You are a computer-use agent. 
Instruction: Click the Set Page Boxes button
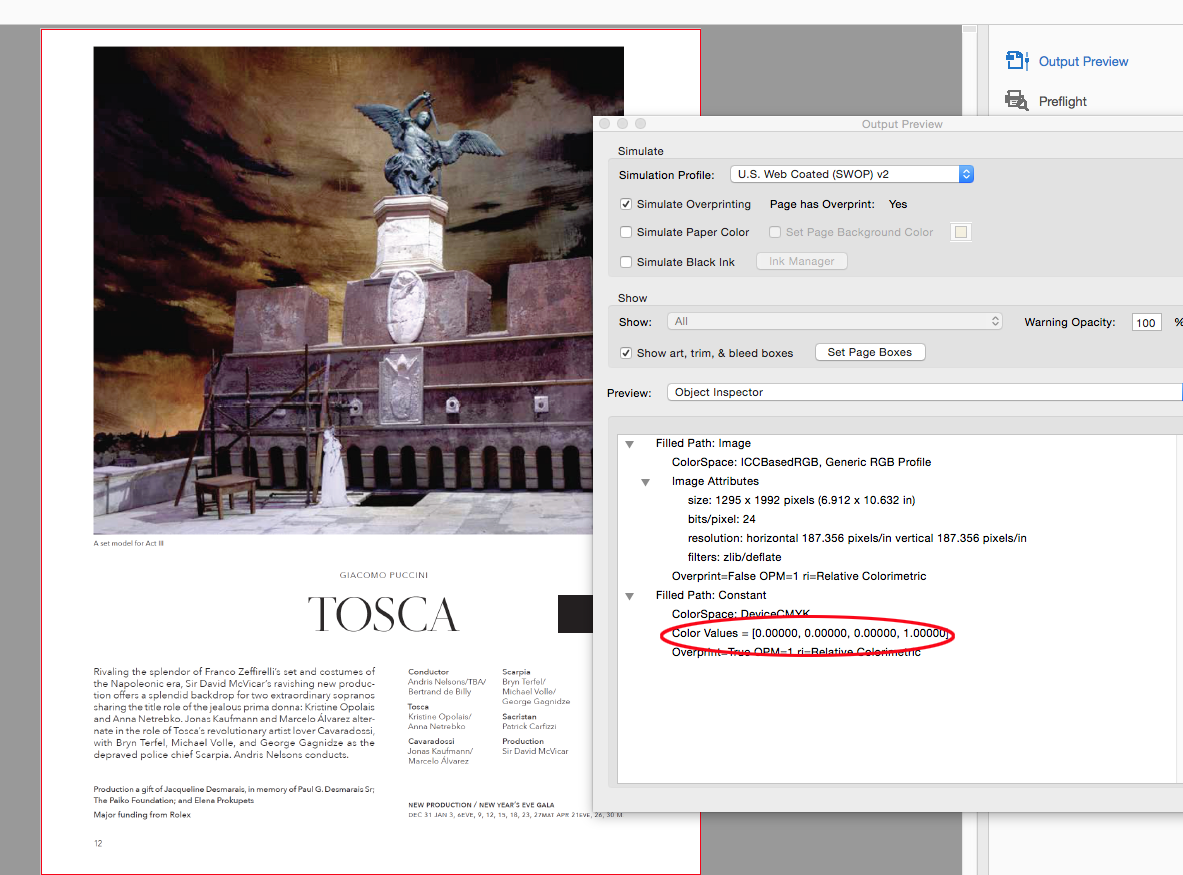(x=870, y=352)
